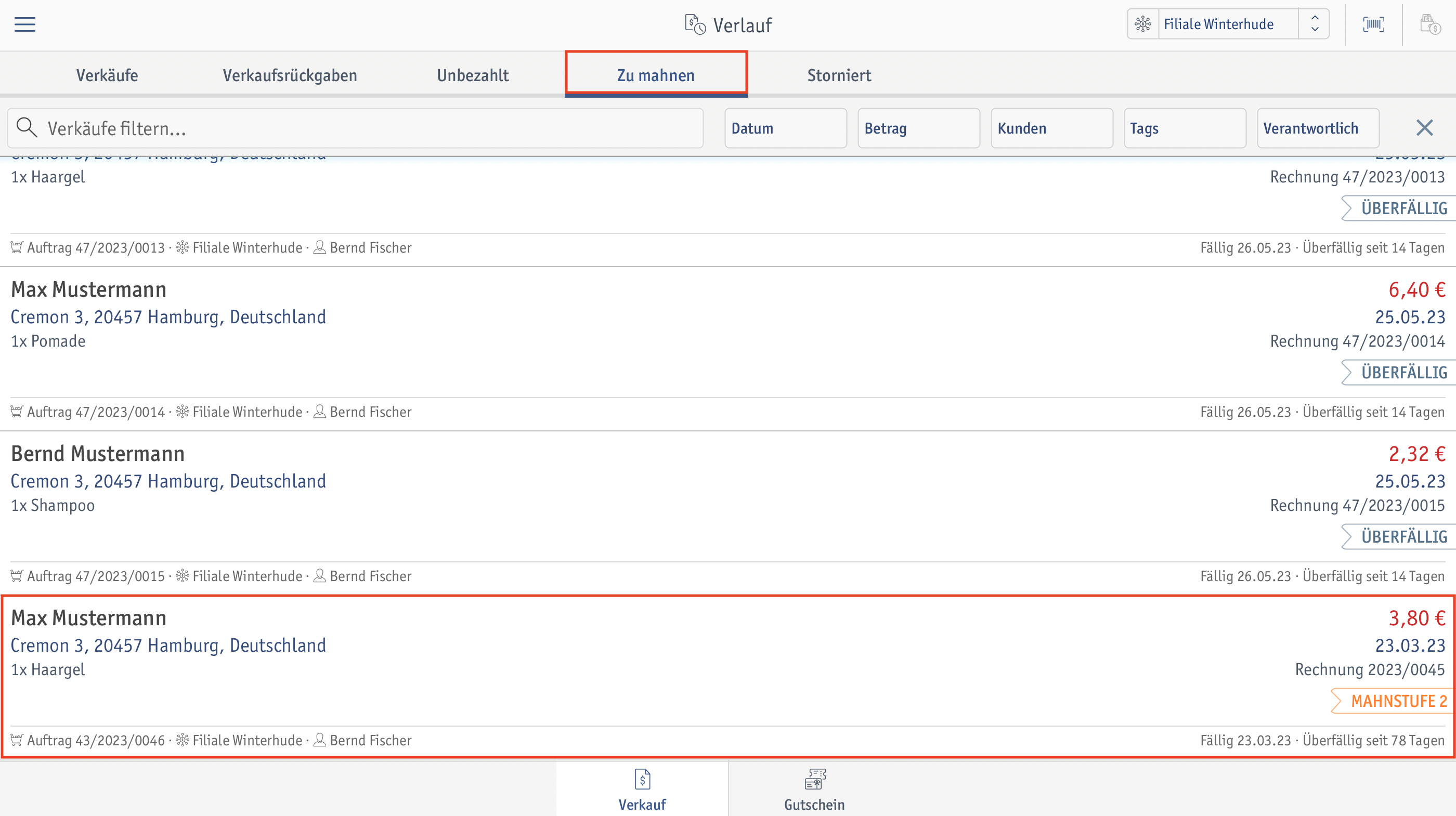Click Auftrag 47/2023/0015 cart icon
This screenshot has width=1456, height=816.
[17, 576]
